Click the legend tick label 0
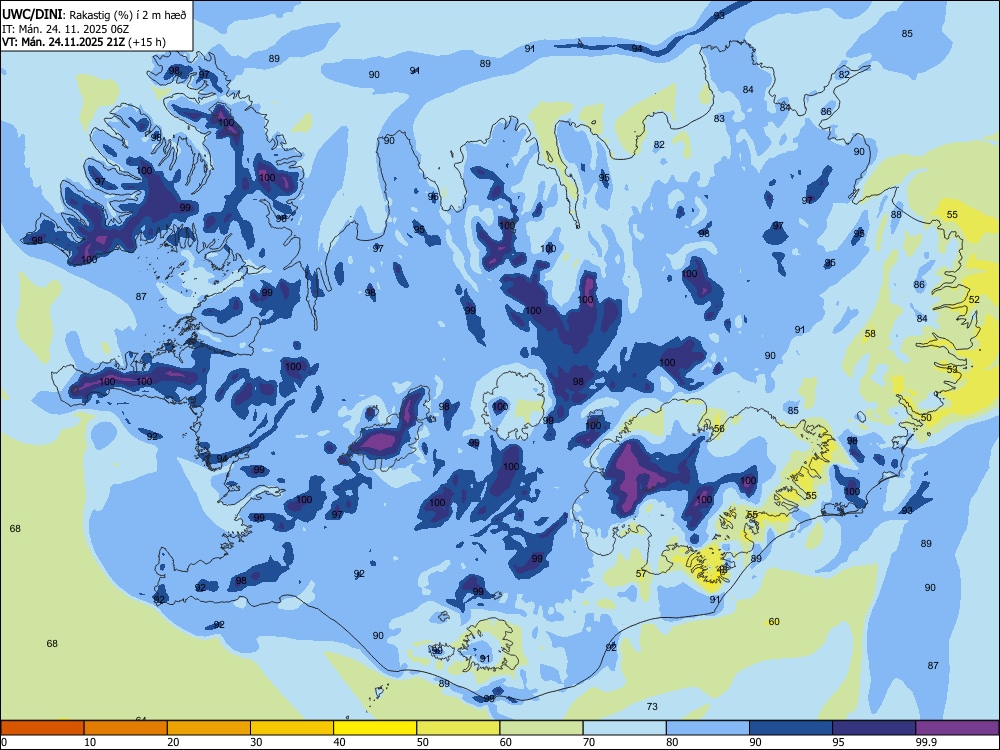 [4, 742]
